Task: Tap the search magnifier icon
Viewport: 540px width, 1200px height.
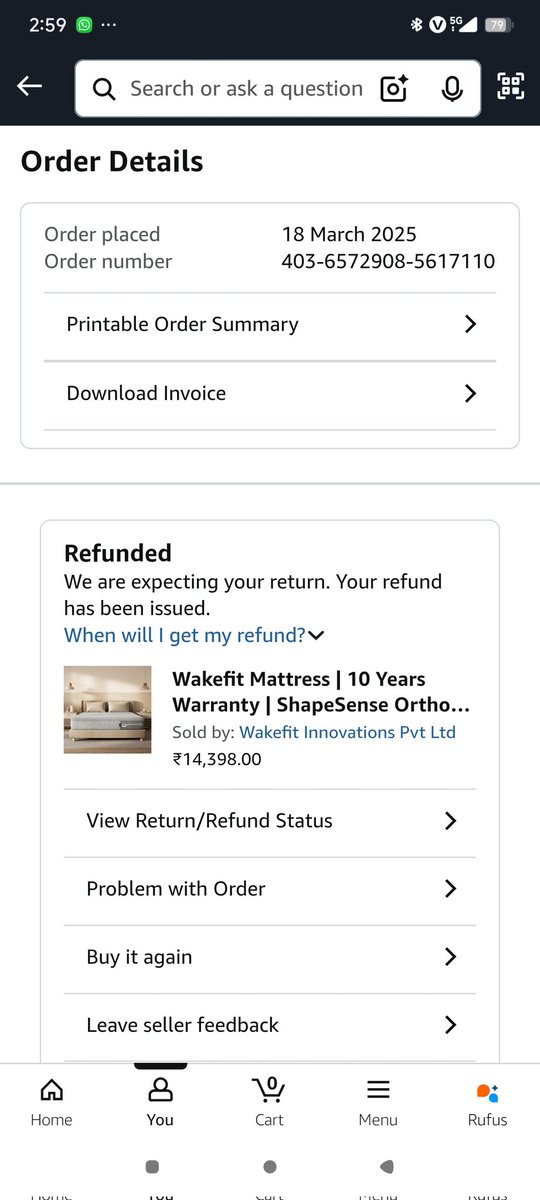Action: tap(104, 89)
